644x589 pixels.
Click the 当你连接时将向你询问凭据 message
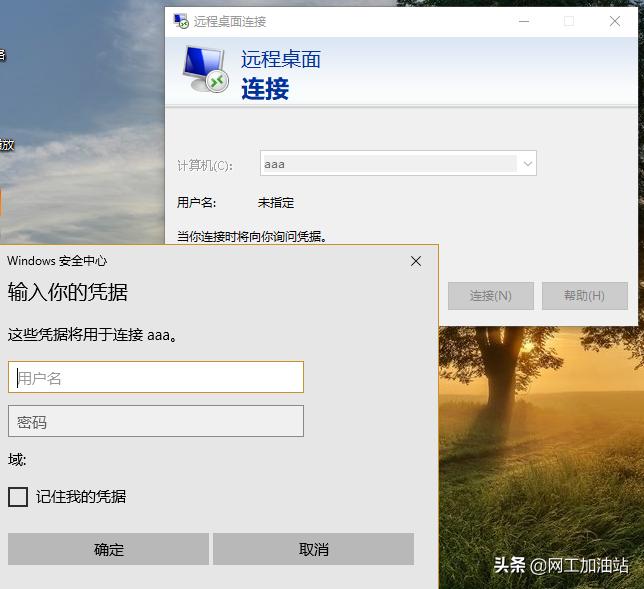click(x=252, y=237)
